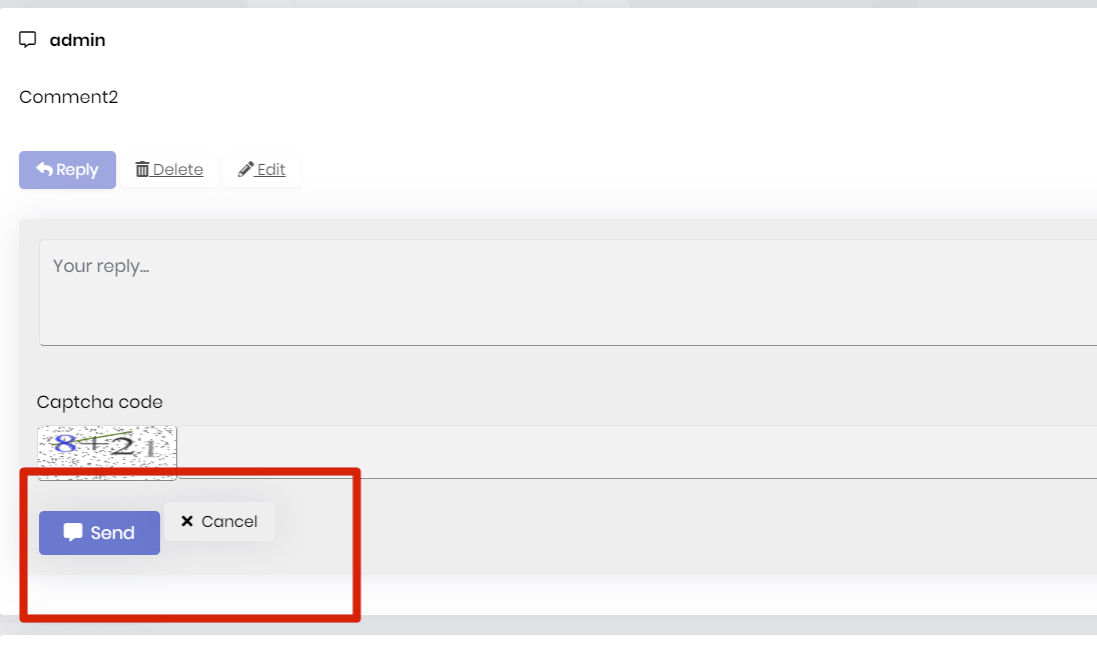Click the highlighted red-outlined Send area
The width and height of the screenshot is (1097, 646).
(99, 532)
